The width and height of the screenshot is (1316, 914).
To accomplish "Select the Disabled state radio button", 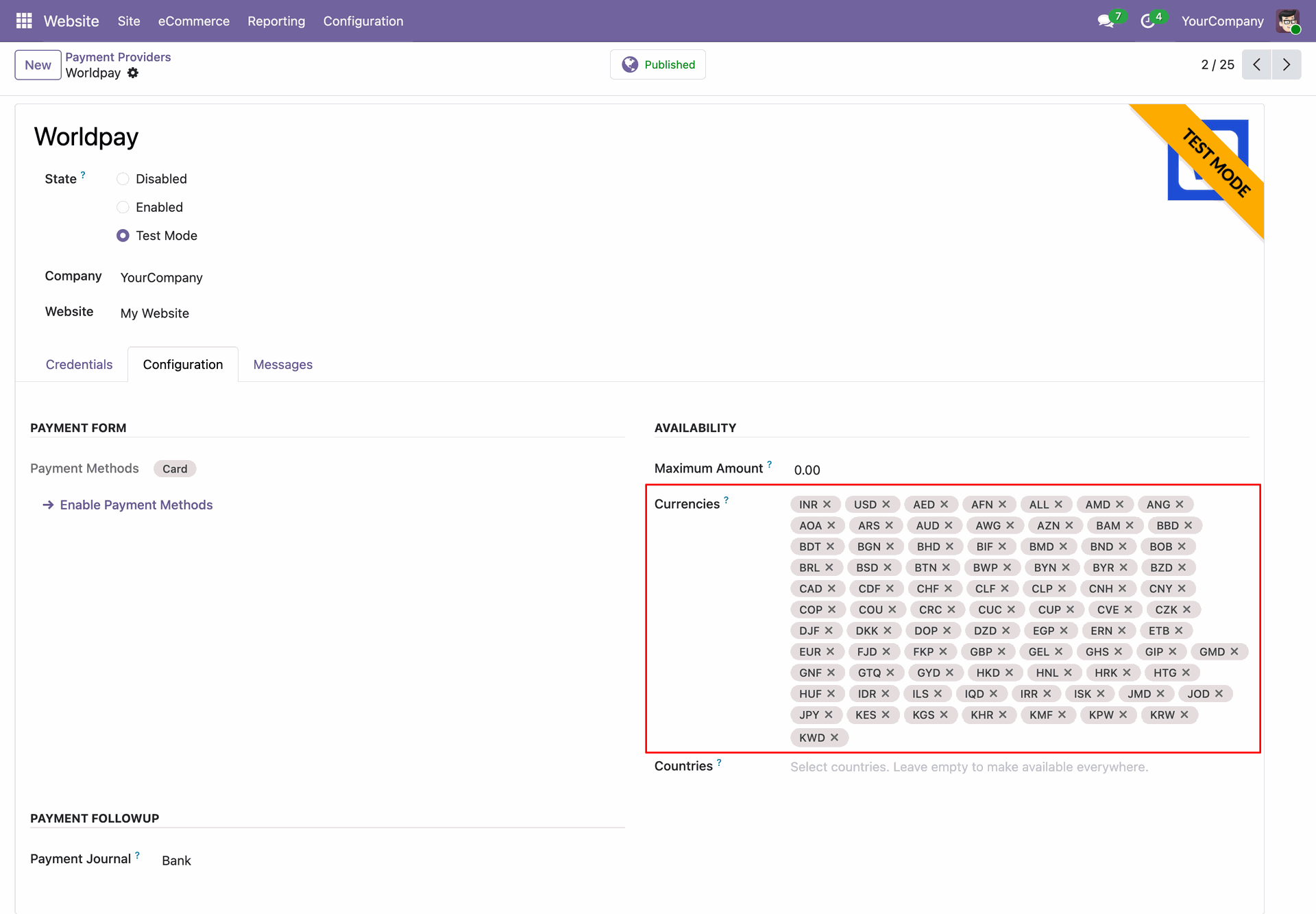I will coord(123,179).
